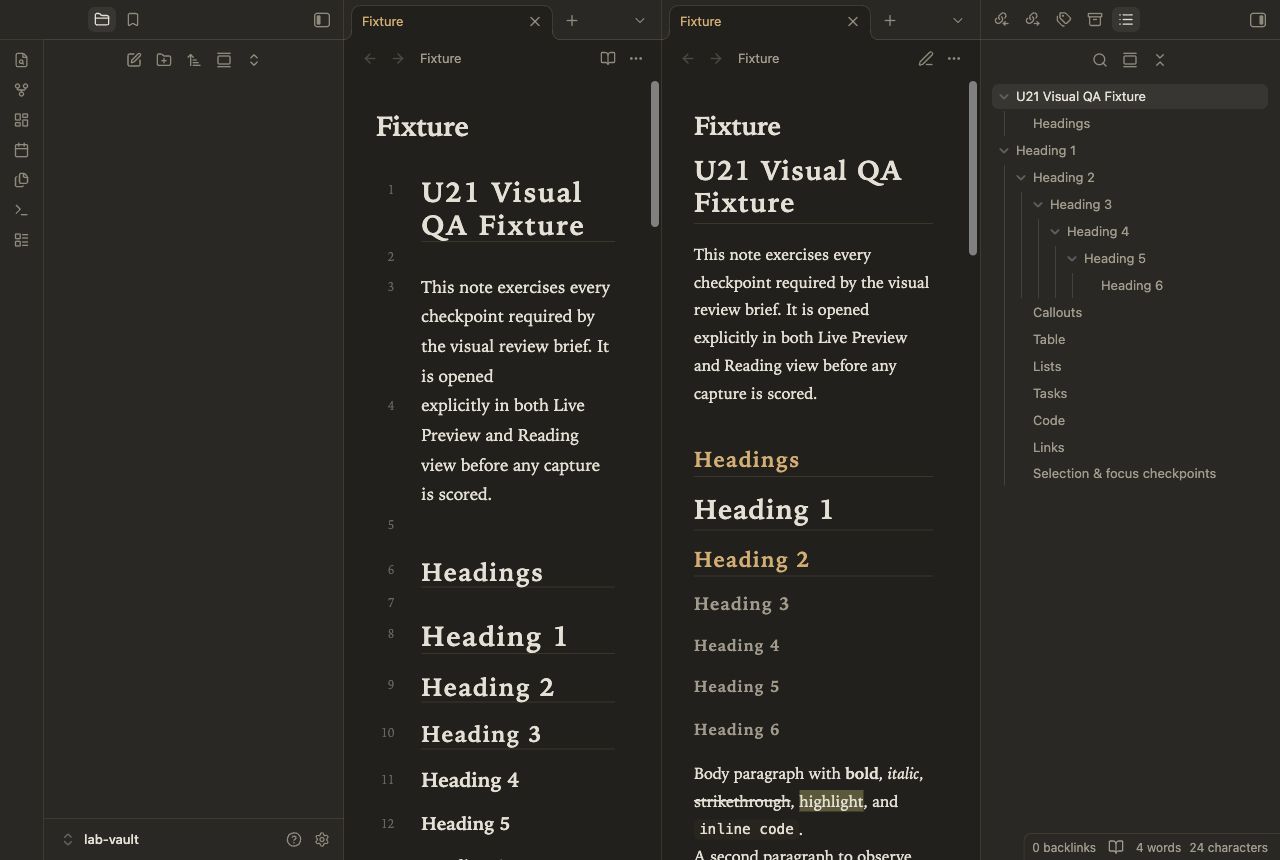Open more options in the reading pane
Viewport: 1280px width, 860px height.
954,59
